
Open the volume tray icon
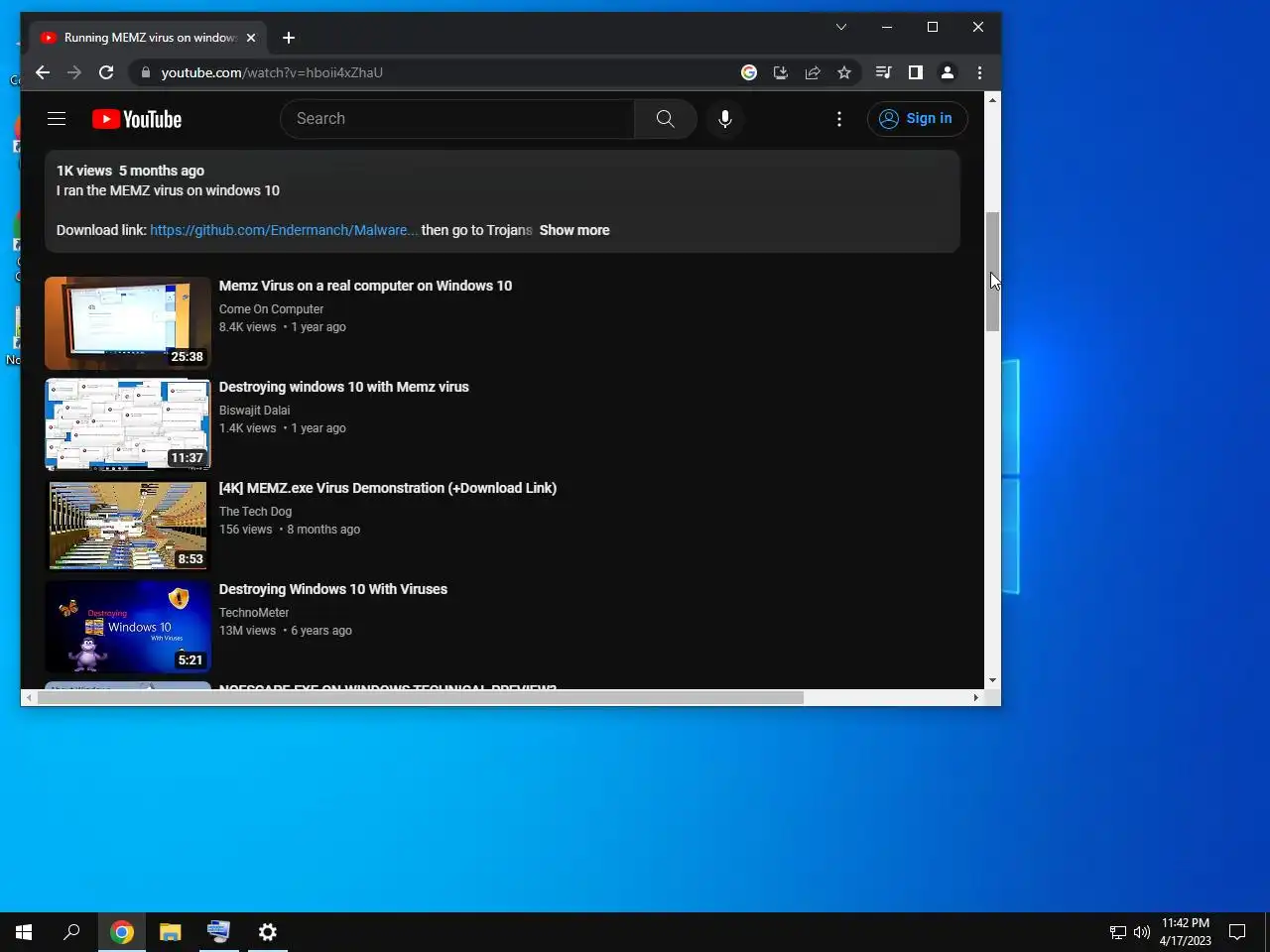click(1142, 932)
